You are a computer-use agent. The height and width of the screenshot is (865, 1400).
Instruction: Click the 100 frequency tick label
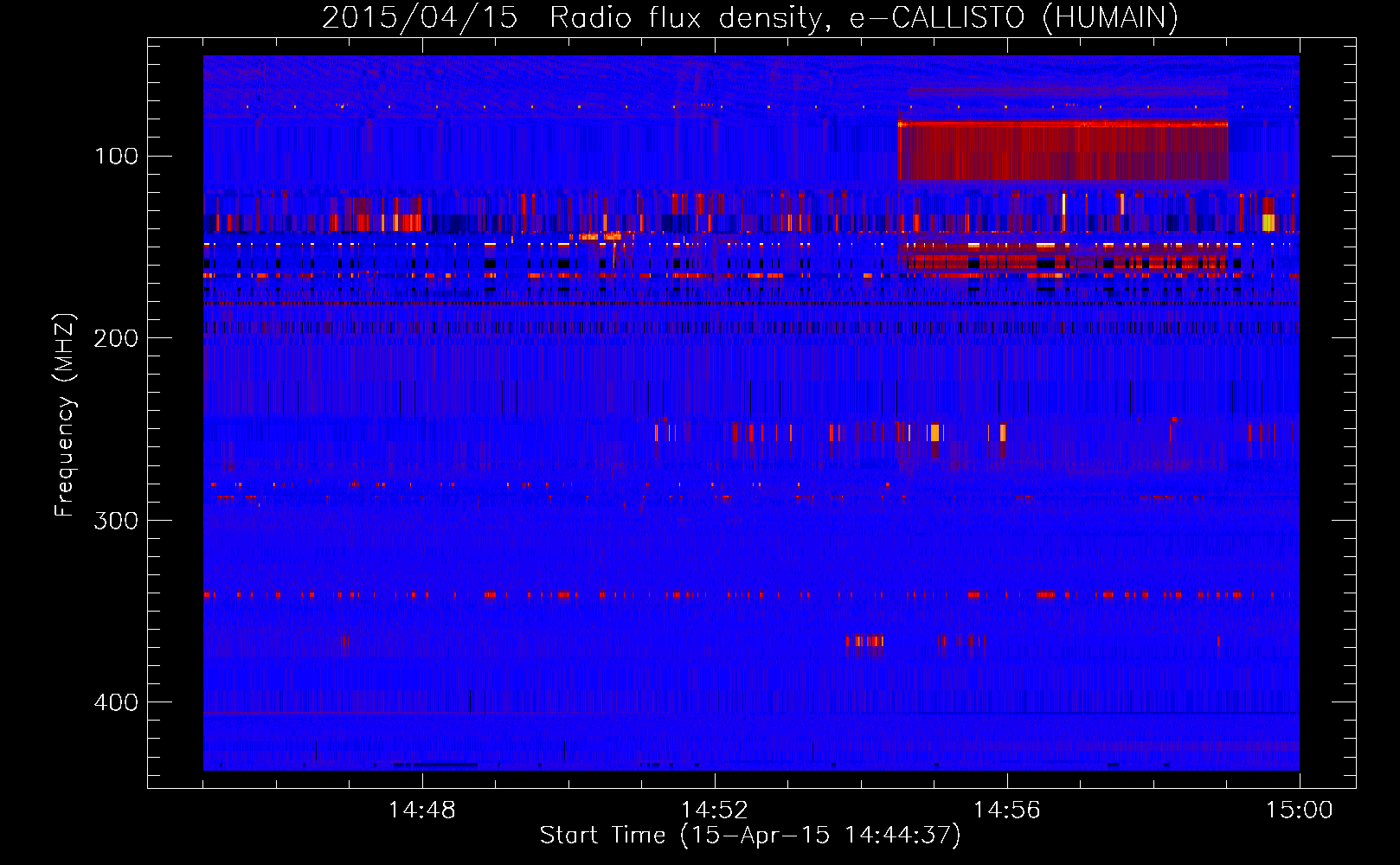pos(116,157)
